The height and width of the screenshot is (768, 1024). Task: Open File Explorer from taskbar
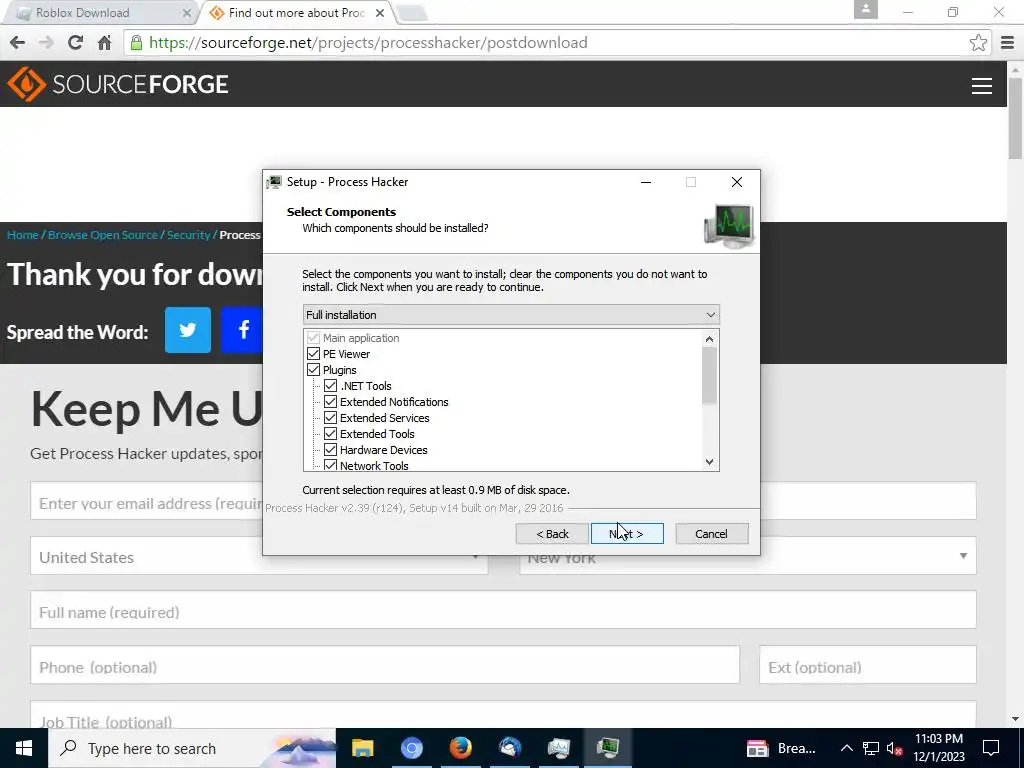(x=362, y=748)
